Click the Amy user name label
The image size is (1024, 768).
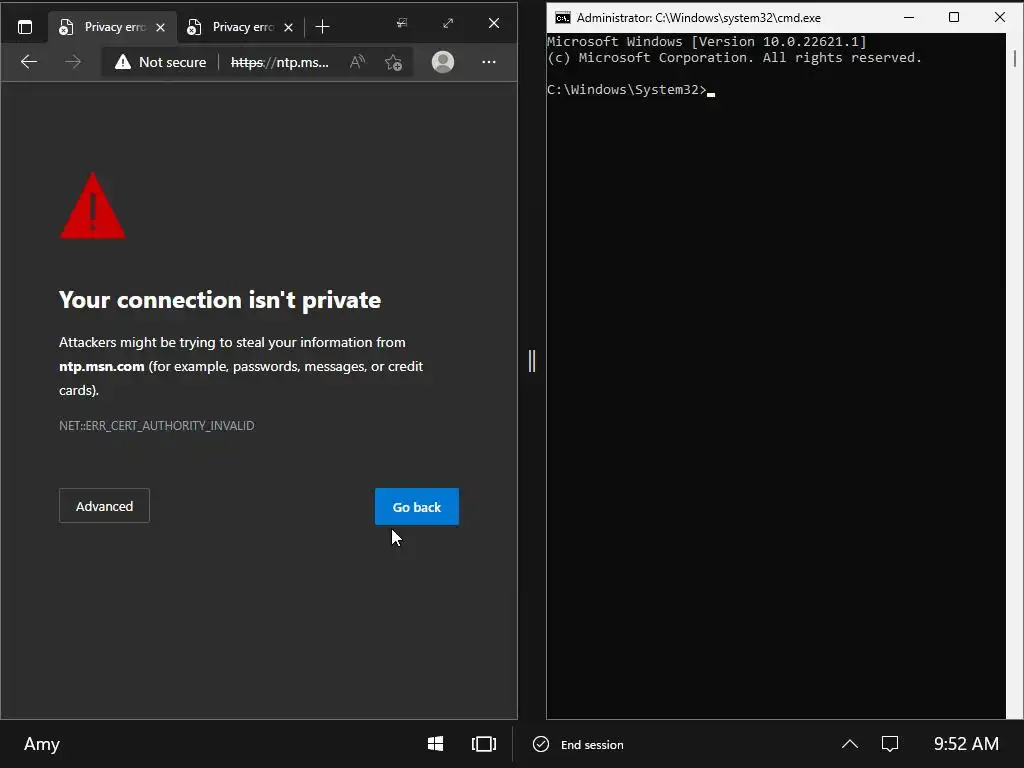(x=42, y=744)
